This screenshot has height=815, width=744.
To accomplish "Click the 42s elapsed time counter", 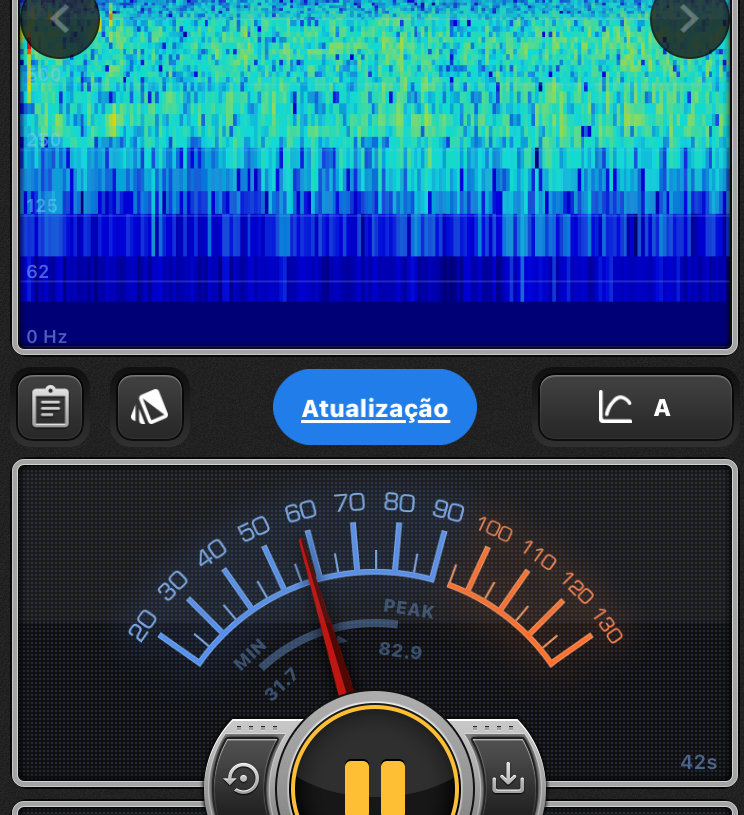I will pyautogui.click(x=698, y=762).
